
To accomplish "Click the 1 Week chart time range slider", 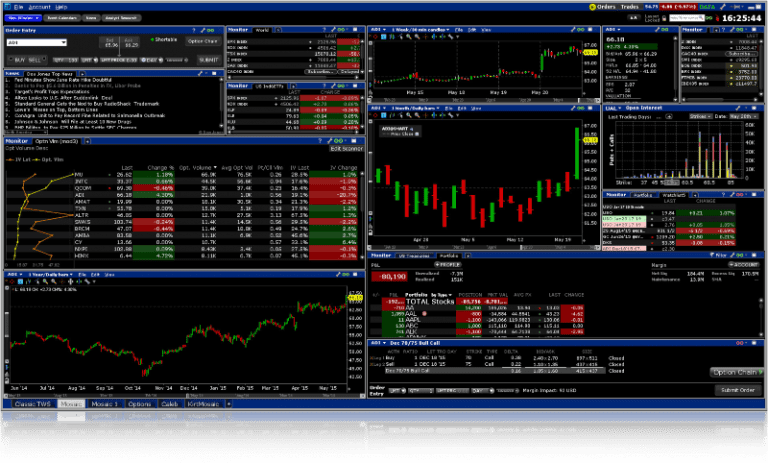I will point(484,100).
